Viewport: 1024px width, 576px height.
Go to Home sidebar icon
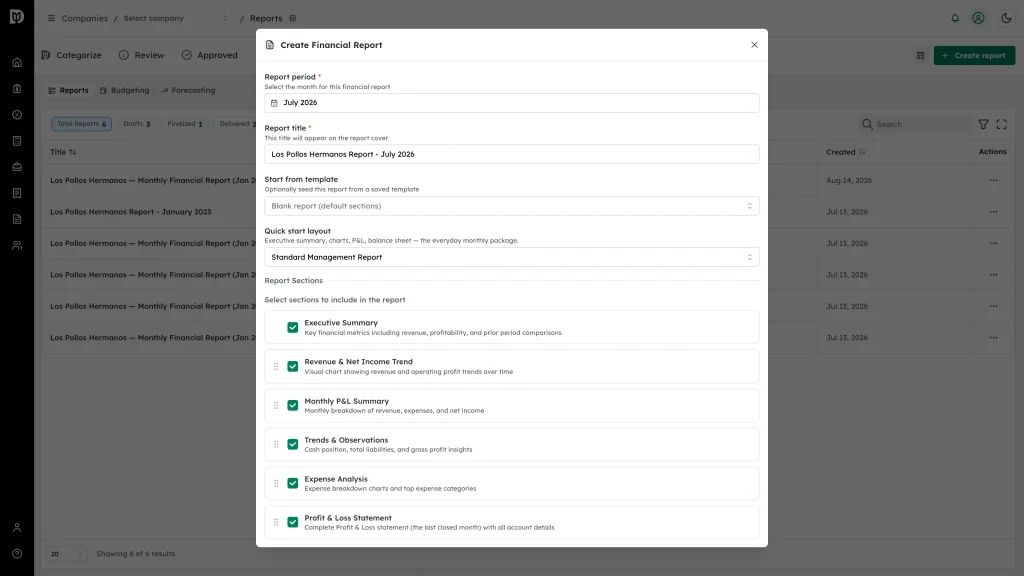[x=17, y=63]
